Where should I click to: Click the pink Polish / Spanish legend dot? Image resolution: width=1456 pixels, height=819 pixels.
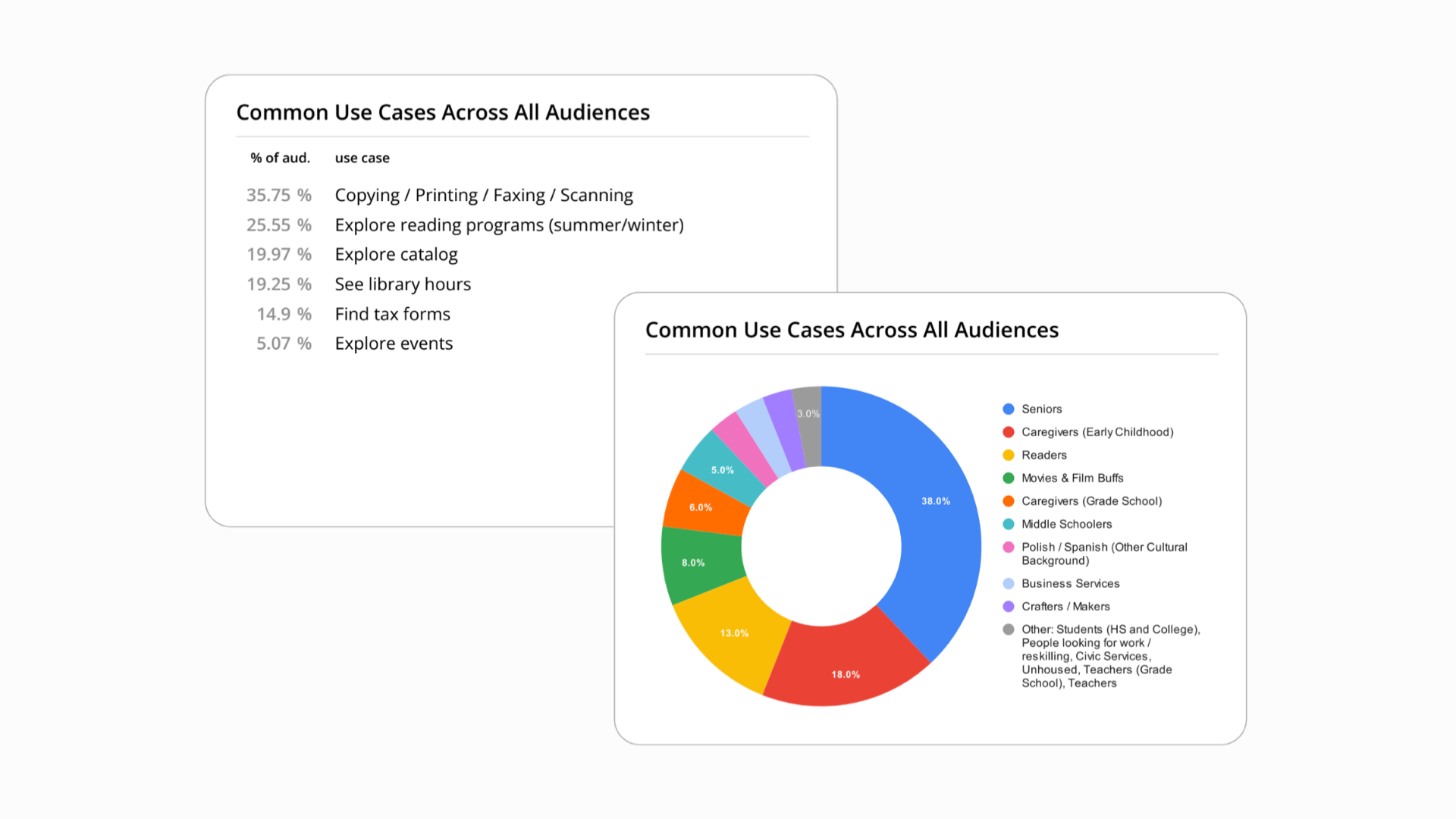(1008, 548)
